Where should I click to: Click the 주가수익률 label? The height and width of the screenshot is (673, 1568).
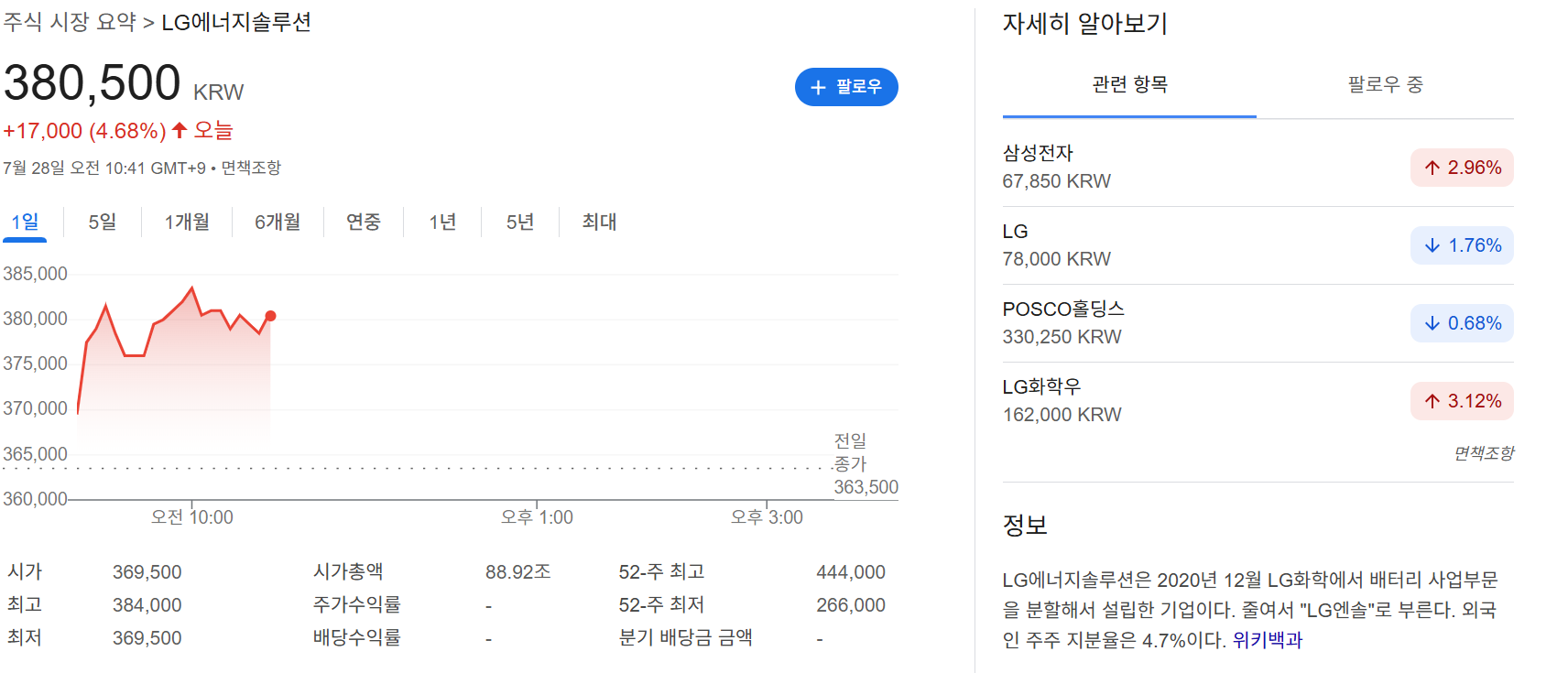pos(357,604)
